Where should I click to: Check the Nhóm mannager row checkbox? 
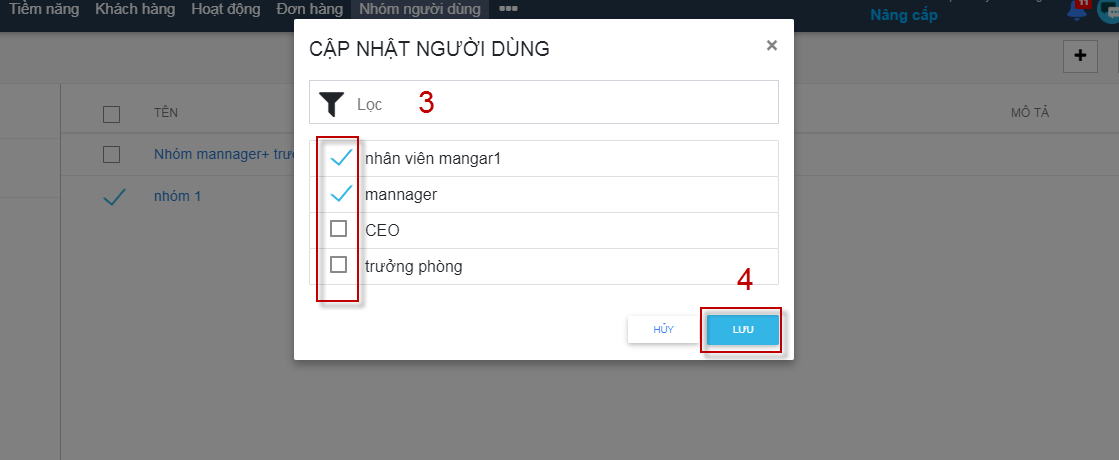(x=111, y=154)
